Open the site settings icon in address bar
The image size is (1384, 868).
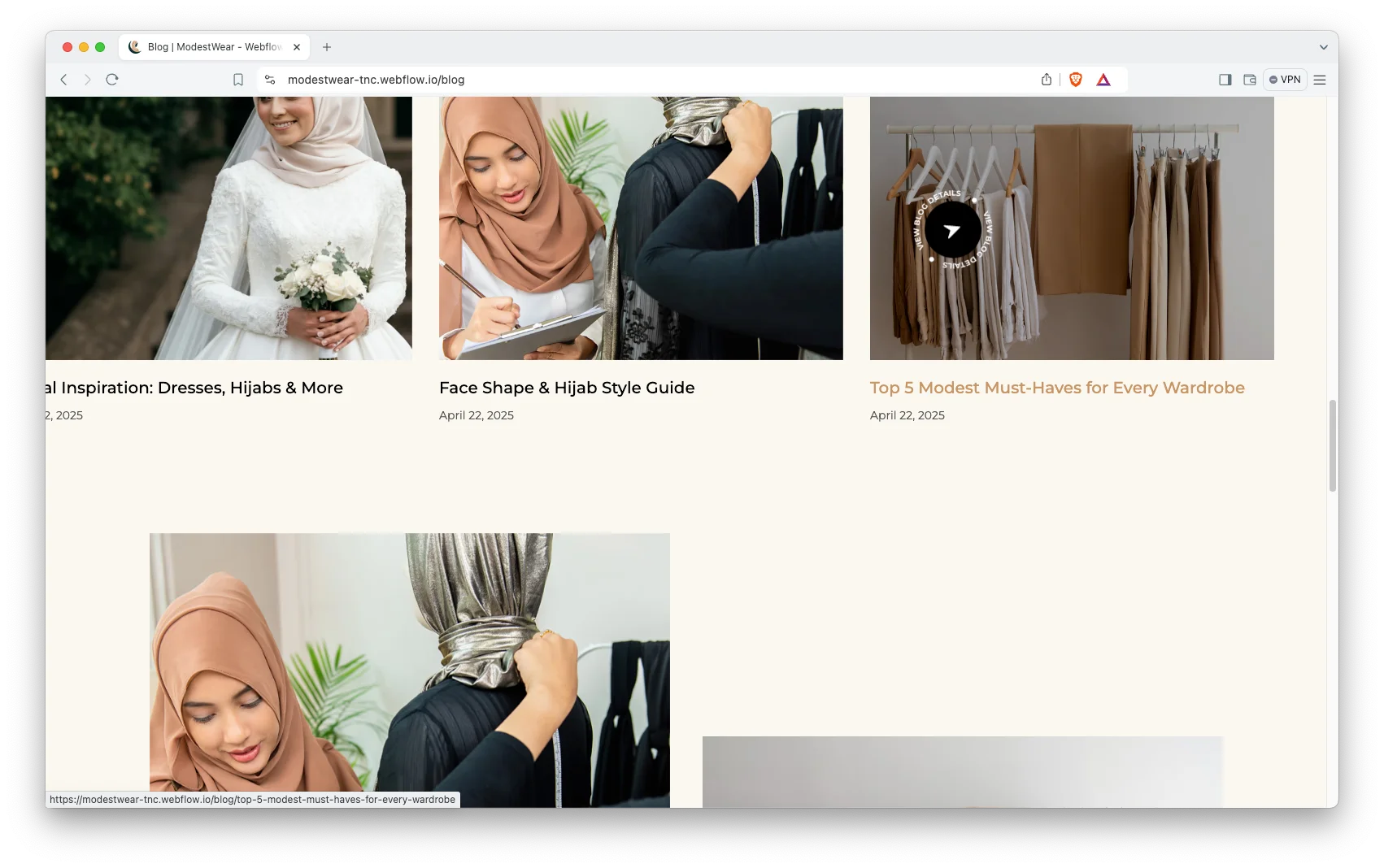point(270,80)
